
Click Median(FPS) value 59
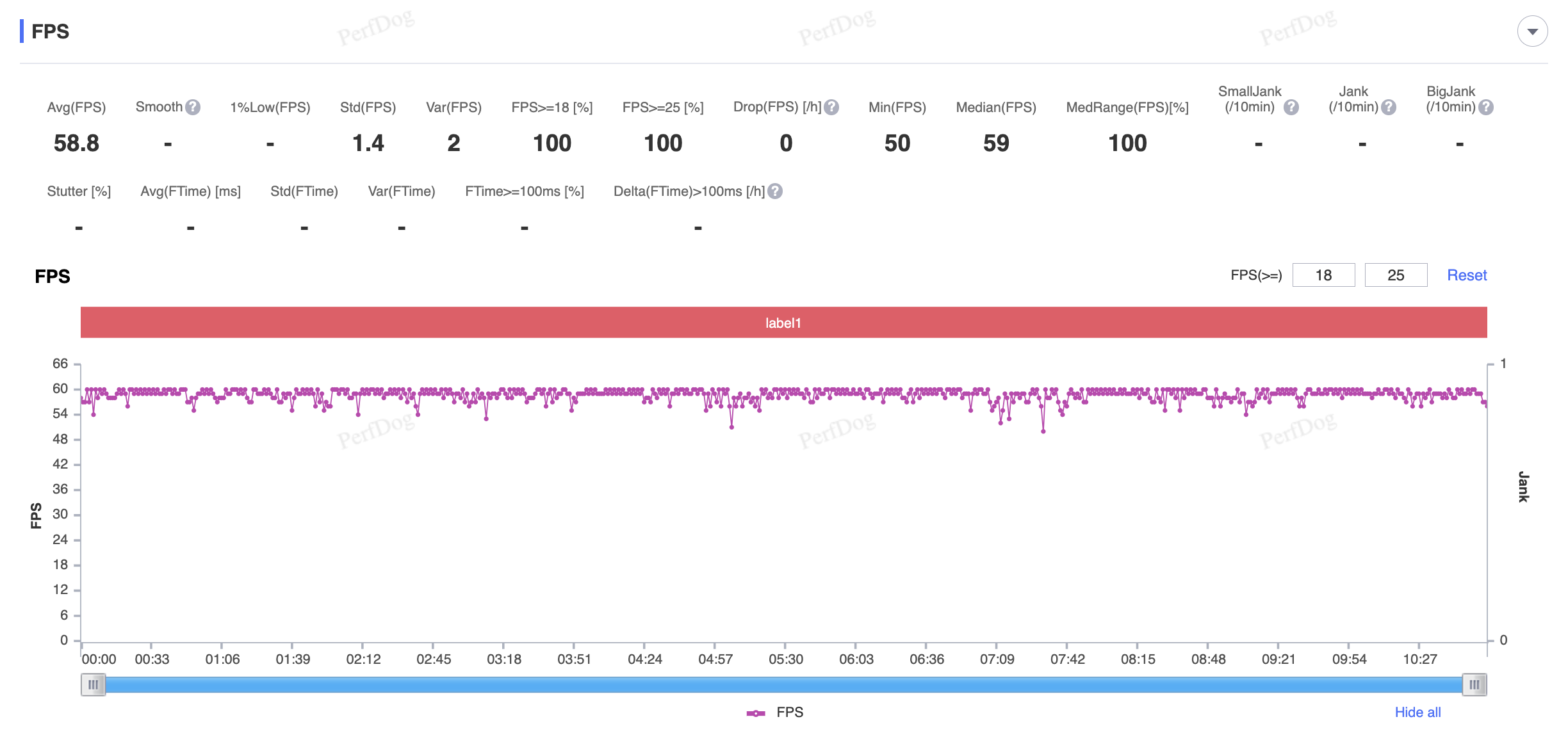pos(996,143)
